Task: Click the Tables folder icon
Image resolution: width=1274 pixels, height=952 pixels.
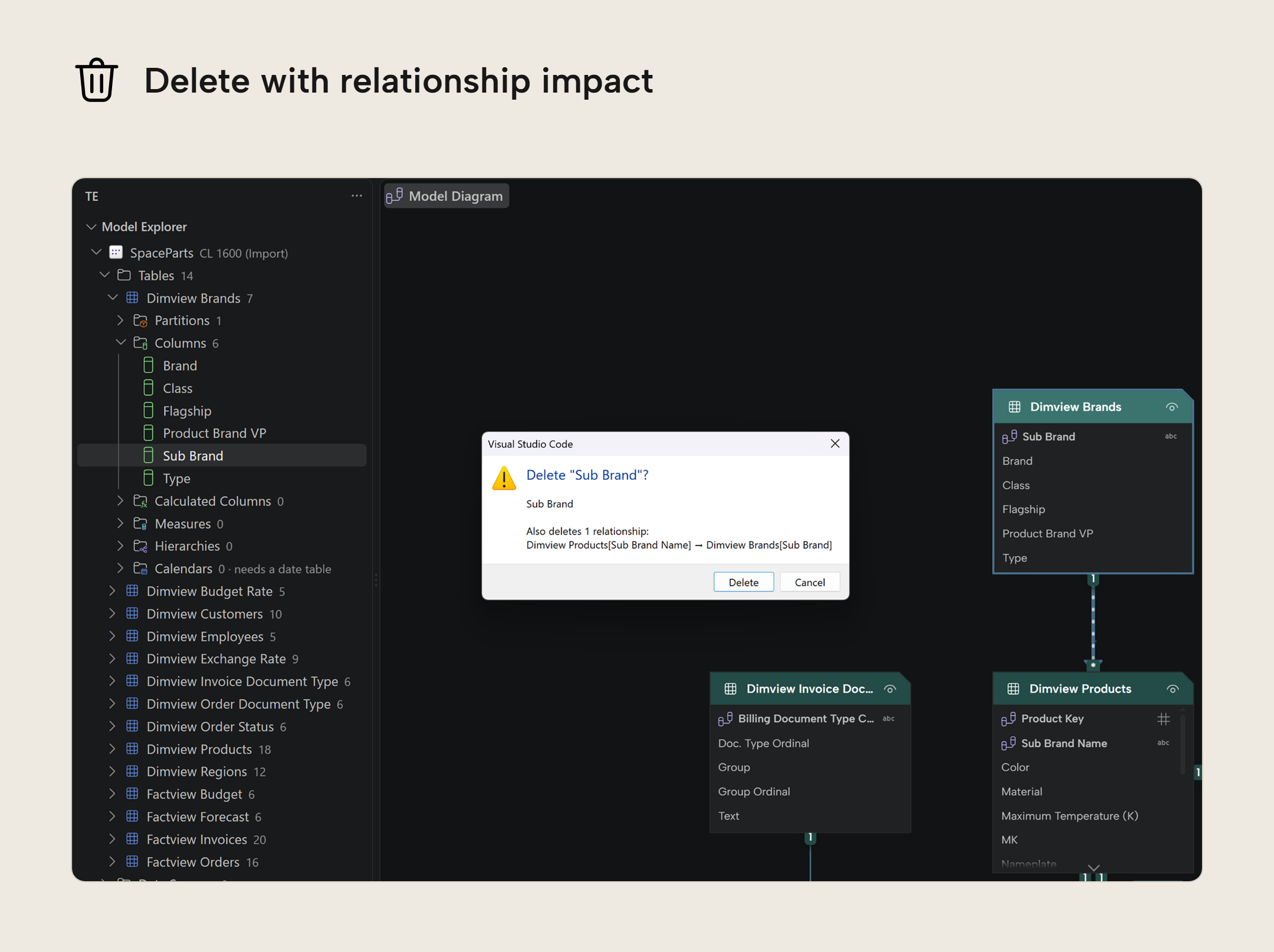Action: coord(124,275)
